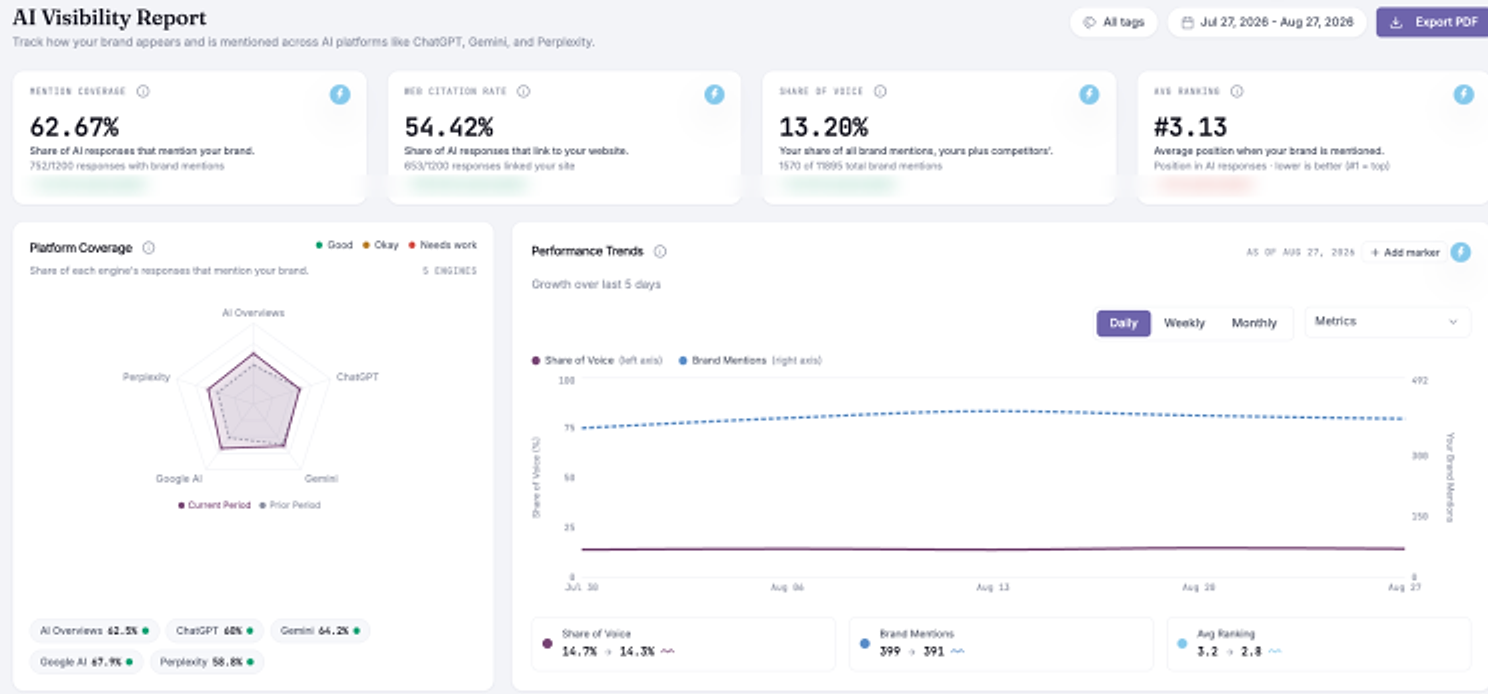Click the tag icon in All tags
Image resolution: width=1488 pixels, height=694 pixels.
point(1090,22)
